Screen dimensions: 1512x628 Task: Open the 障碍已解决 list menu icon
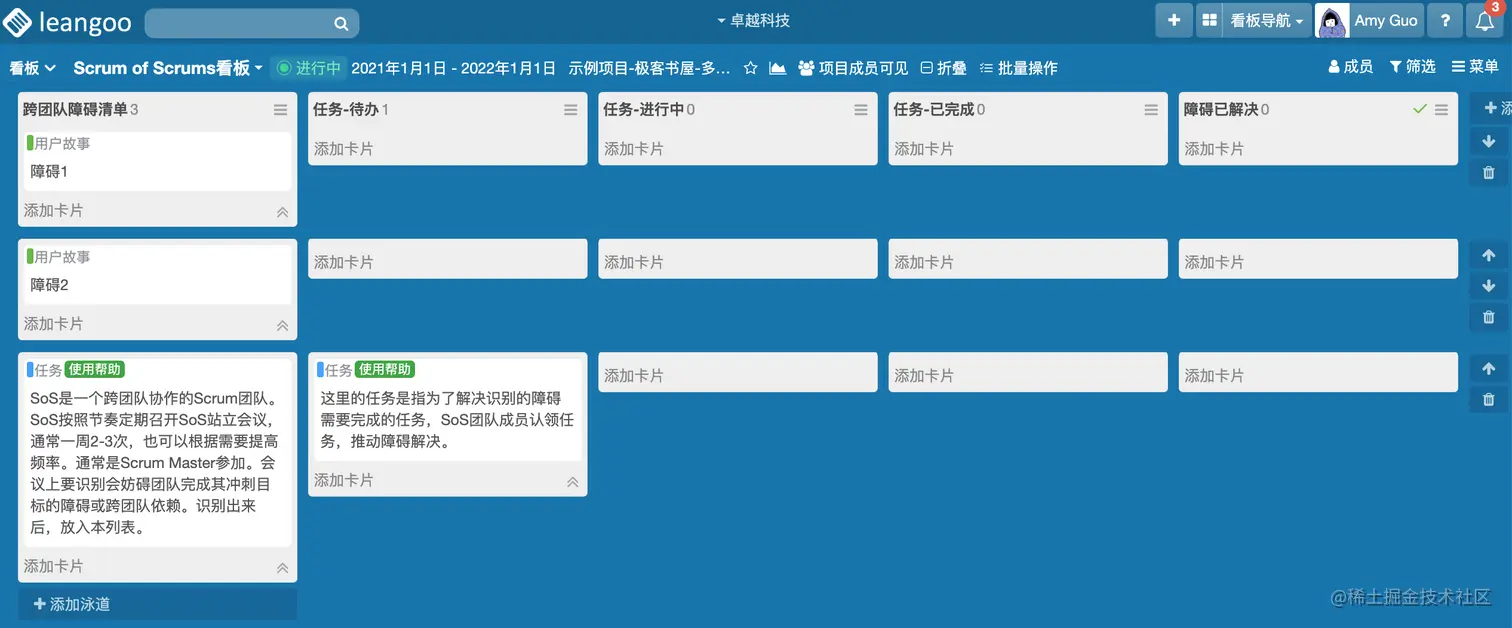click(x=1441, y=110)
